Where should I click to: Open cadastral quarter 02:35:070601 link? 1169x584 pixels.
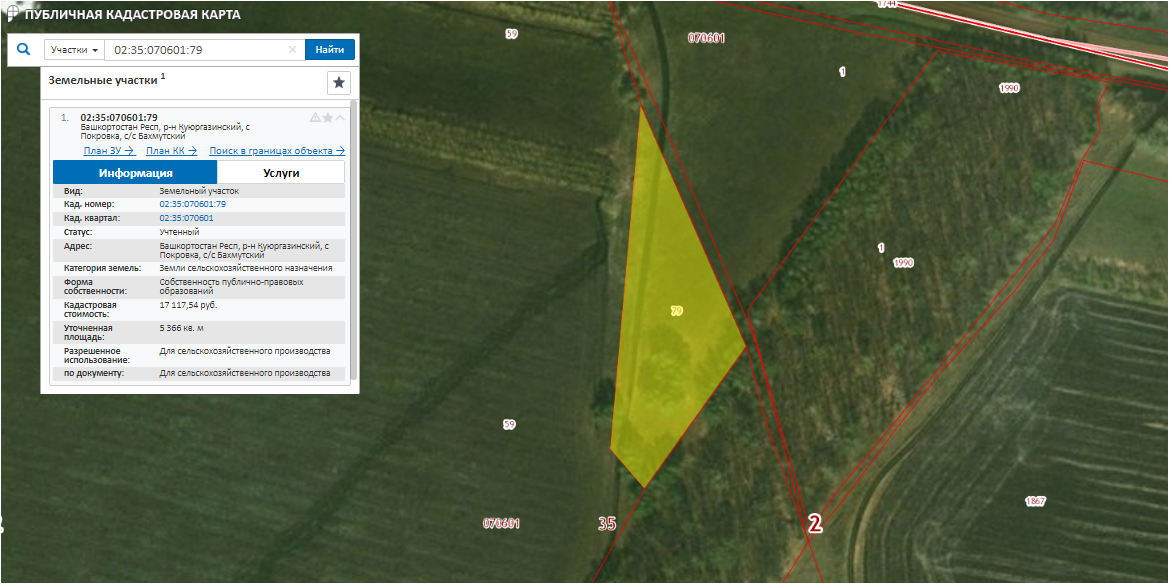186,217
